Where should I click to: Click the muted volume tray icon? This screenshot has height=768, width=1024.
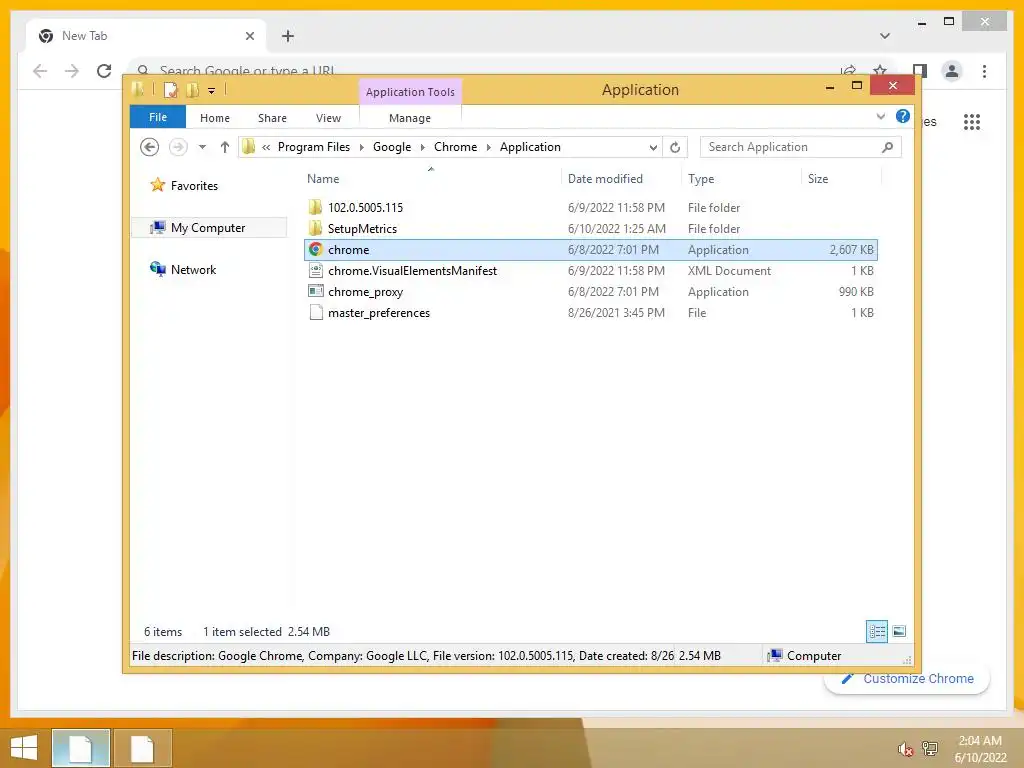pos(905,748)
